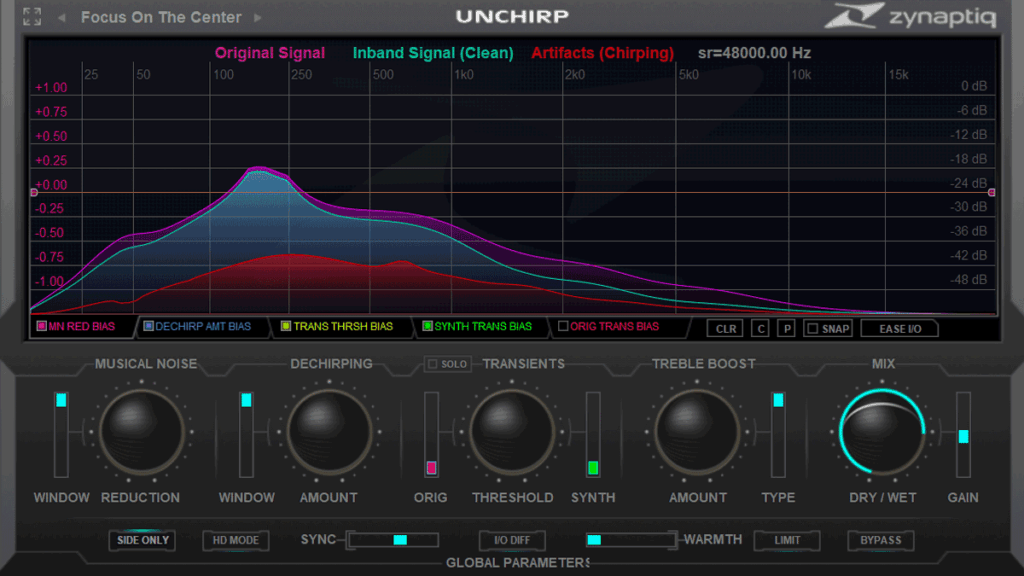Click the Original Signal legend label
Image resolution: width=1024 pixels, height=576 pixels.
click(270, 53)
